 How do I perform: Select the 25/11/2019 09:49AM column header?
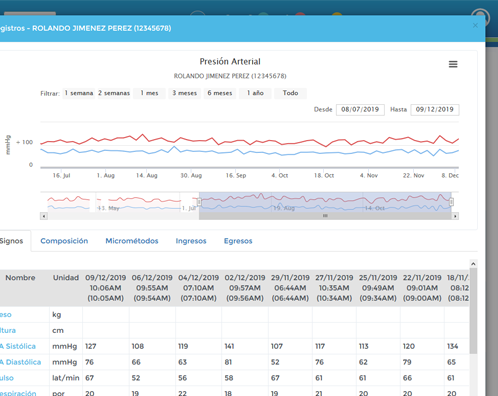(378, 288)
